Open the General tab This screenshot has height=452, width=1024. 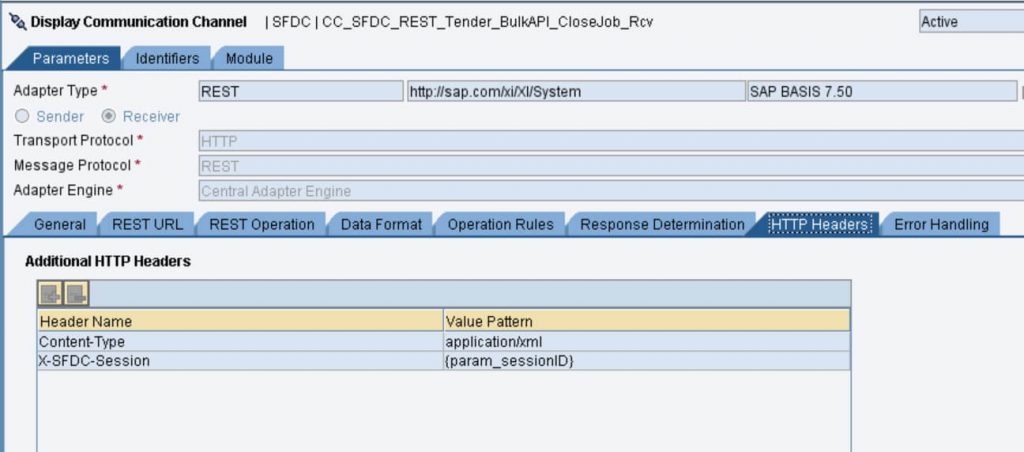point(59,224)
